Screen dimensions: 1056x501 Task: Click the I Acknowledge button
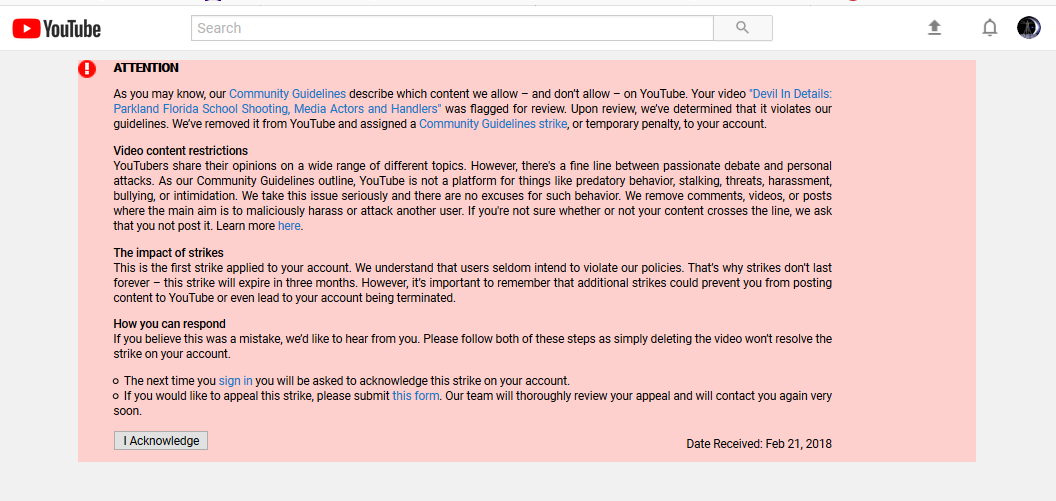(161, 440)
